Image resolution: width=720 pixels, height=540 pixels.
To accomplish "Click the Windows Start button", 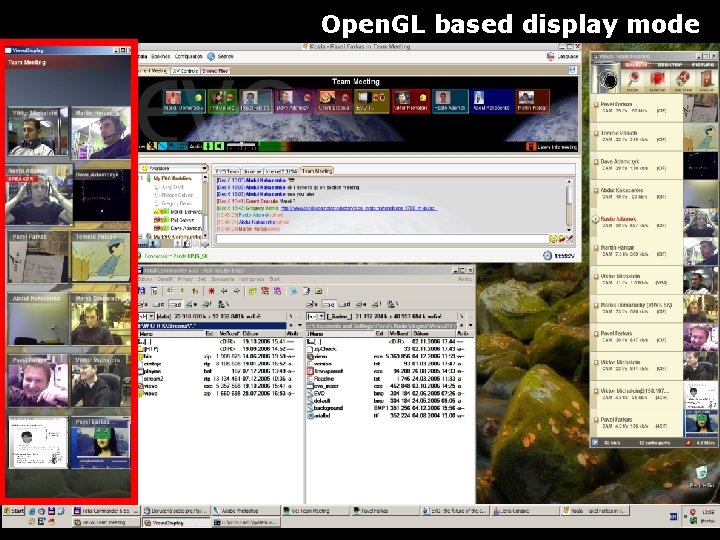I will pyautogui.click(x=14, y=511).
